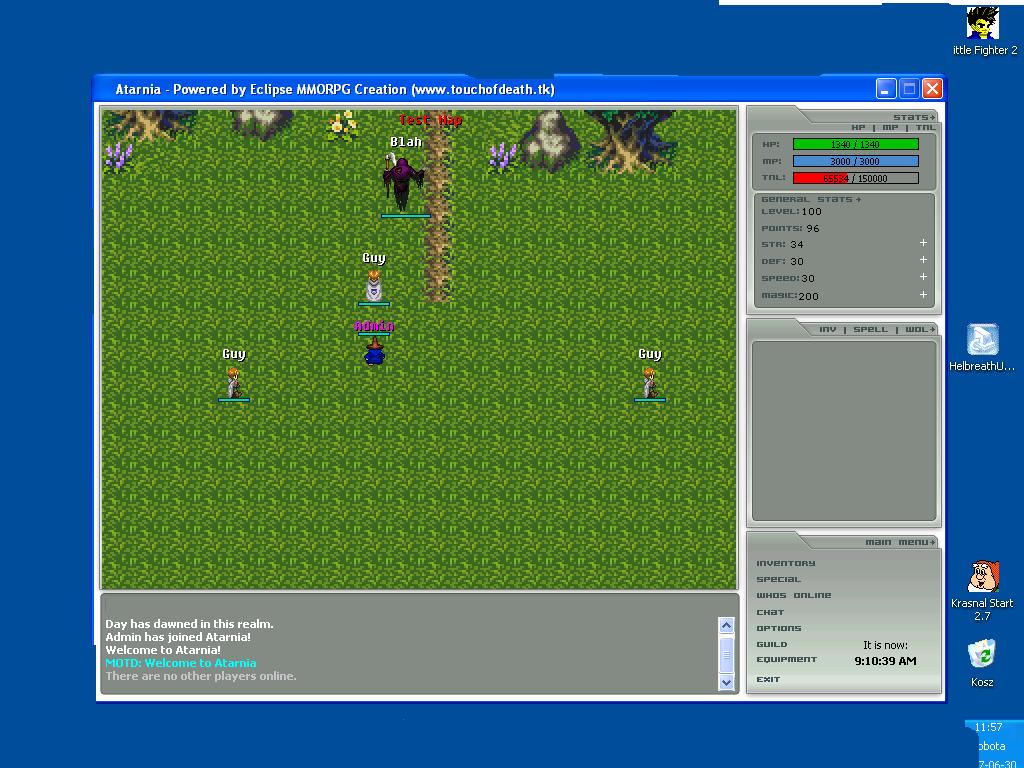Click the red TNL experience bar

pyautogui.click(x=855, y=178)
